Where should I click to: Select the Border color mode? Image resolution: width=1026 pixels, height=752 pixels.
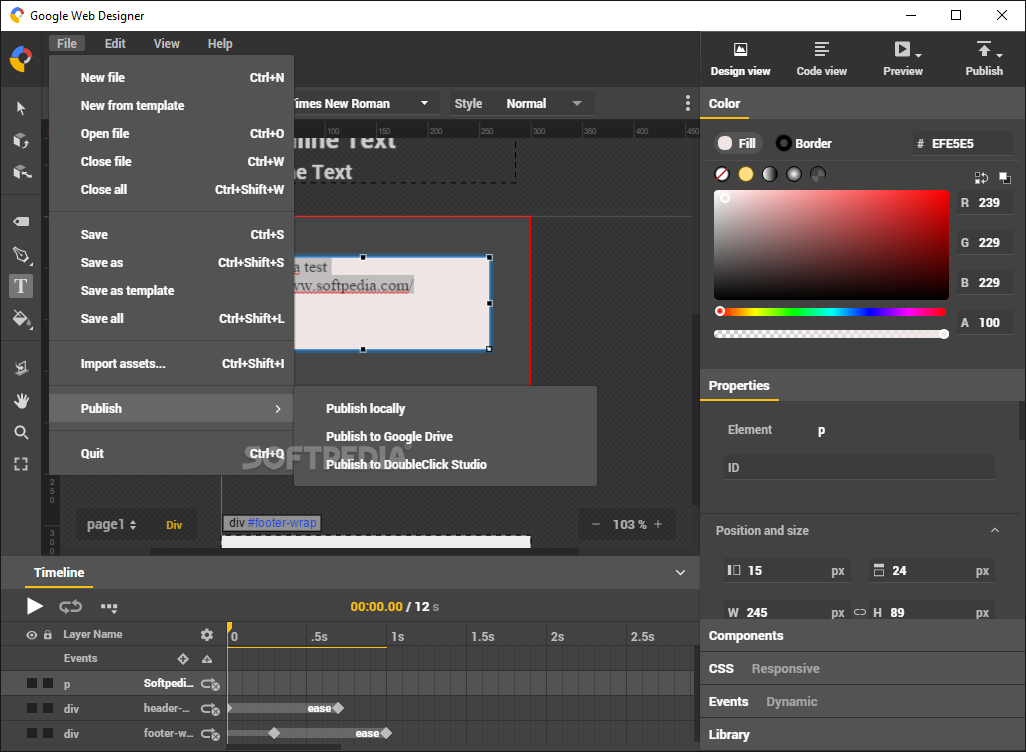(x=804, y=143)
